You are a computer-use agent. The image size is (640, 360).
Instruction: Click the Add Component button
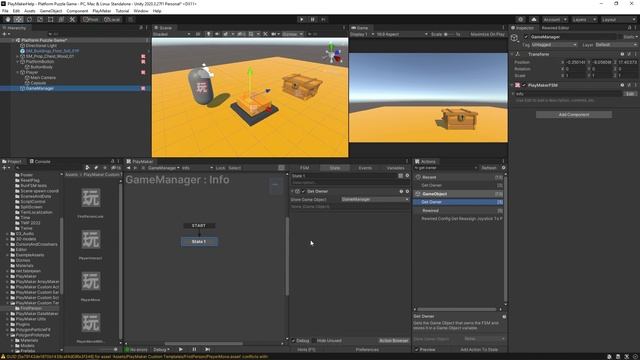click(x=573, y=115)
